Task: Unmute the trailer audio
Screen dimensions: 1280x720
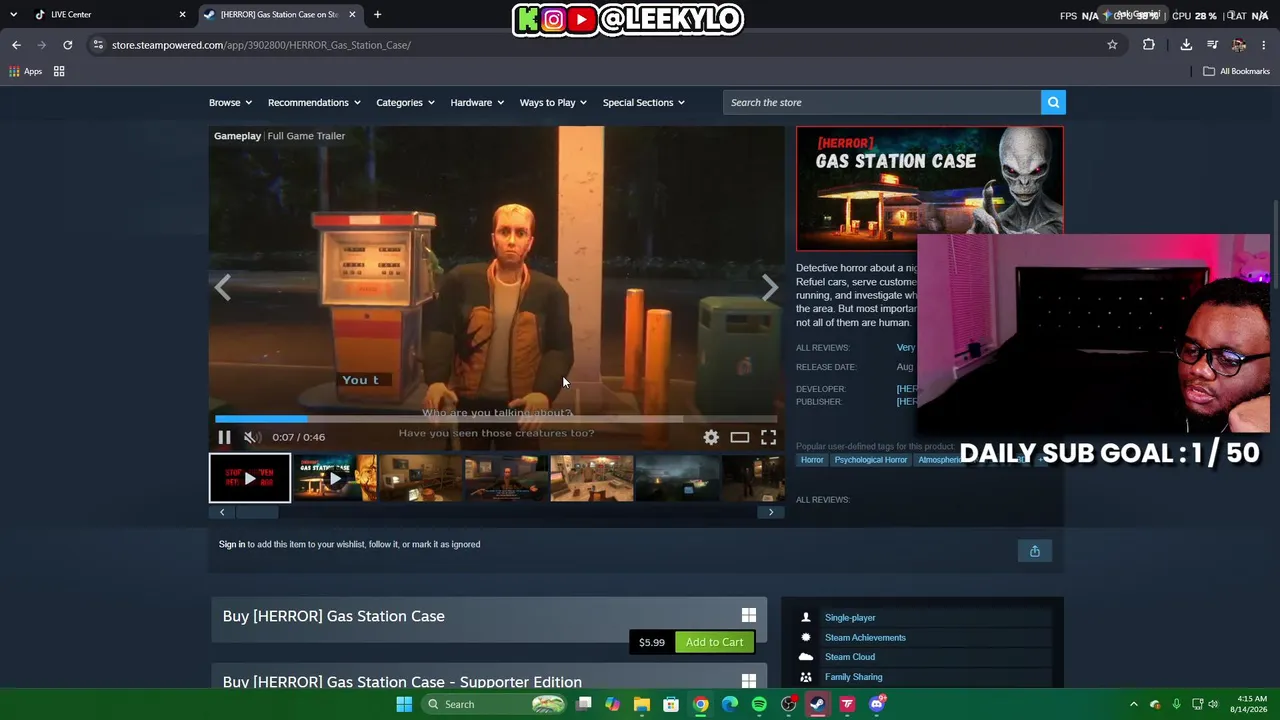Action: [252, 437]
